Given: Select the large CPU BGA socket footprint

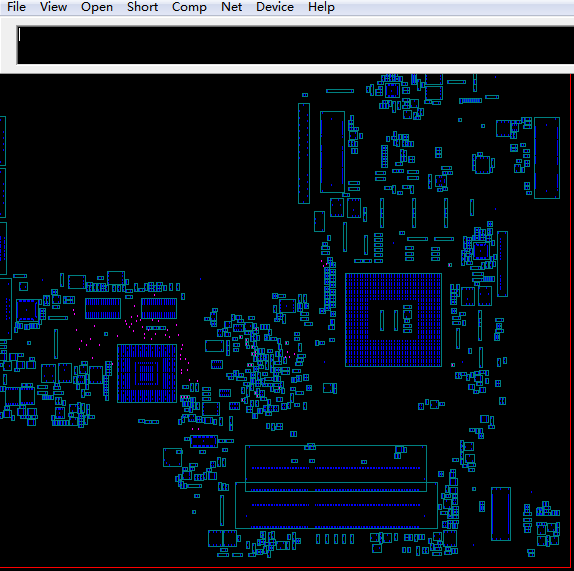Looking at the screenshot, I should click(x=394, y=320).
